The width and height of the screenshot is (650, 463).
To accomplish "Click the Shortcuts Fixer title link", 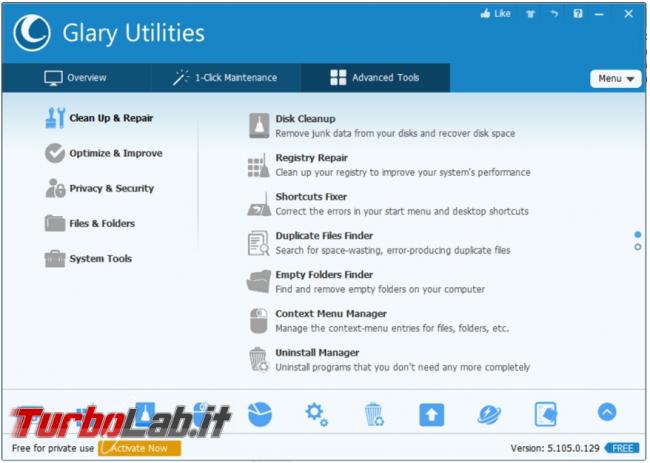I will (311, 196).
